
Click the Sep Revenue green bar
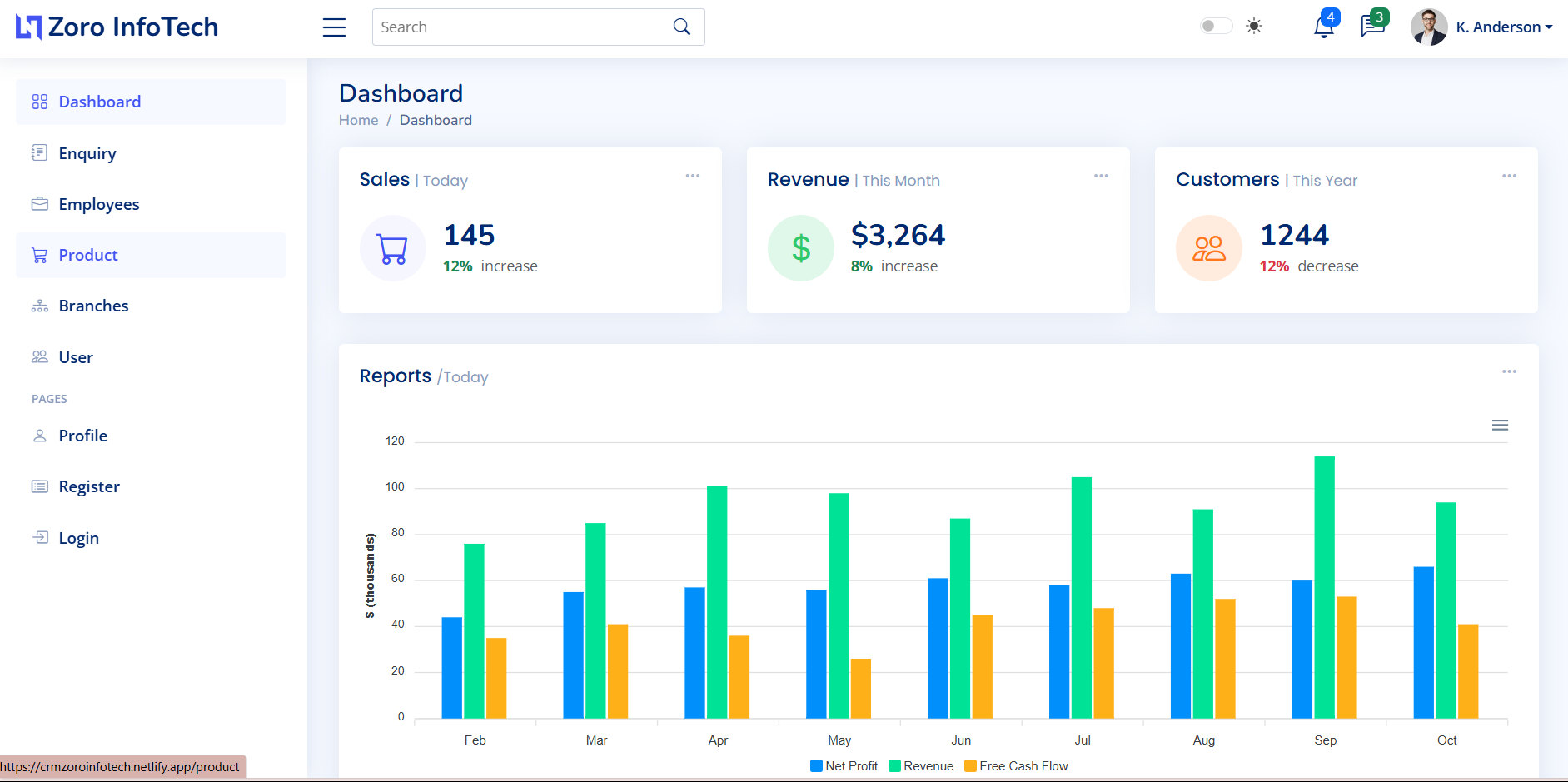[1324, 587]
